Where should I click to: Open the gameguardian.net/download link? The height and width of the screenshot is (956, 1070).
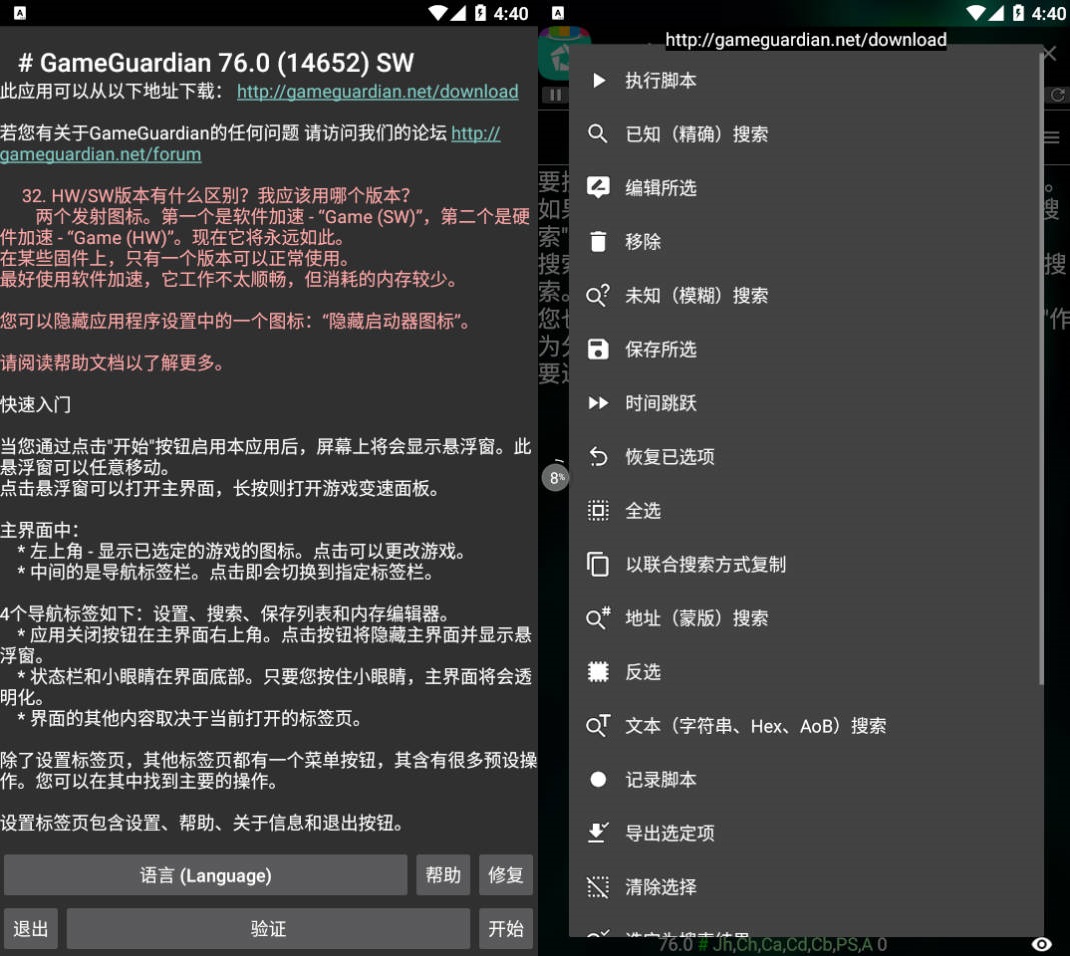(x=377, y=91)
